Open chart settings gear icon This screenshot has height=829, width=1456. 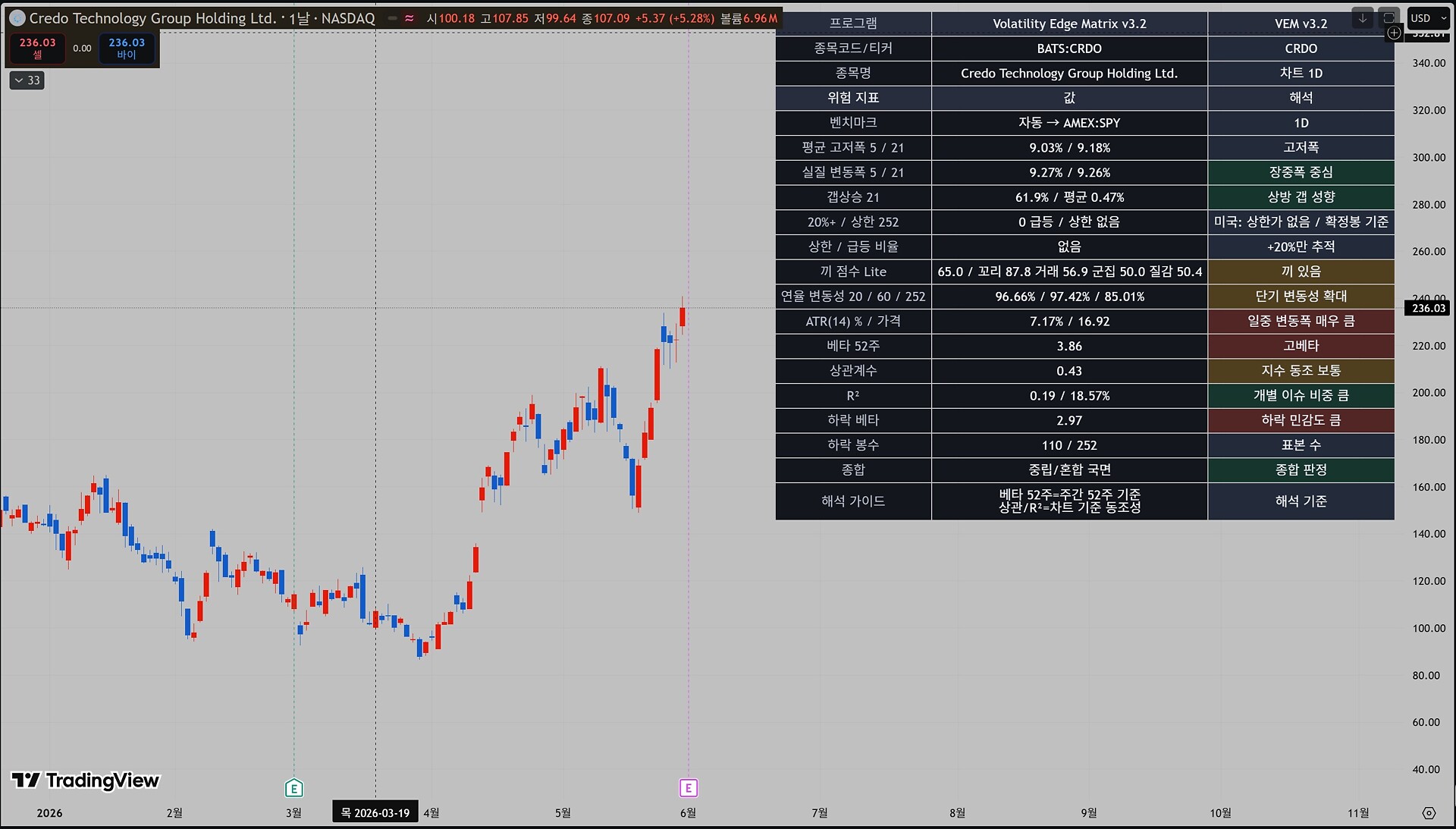[1429, 813]
